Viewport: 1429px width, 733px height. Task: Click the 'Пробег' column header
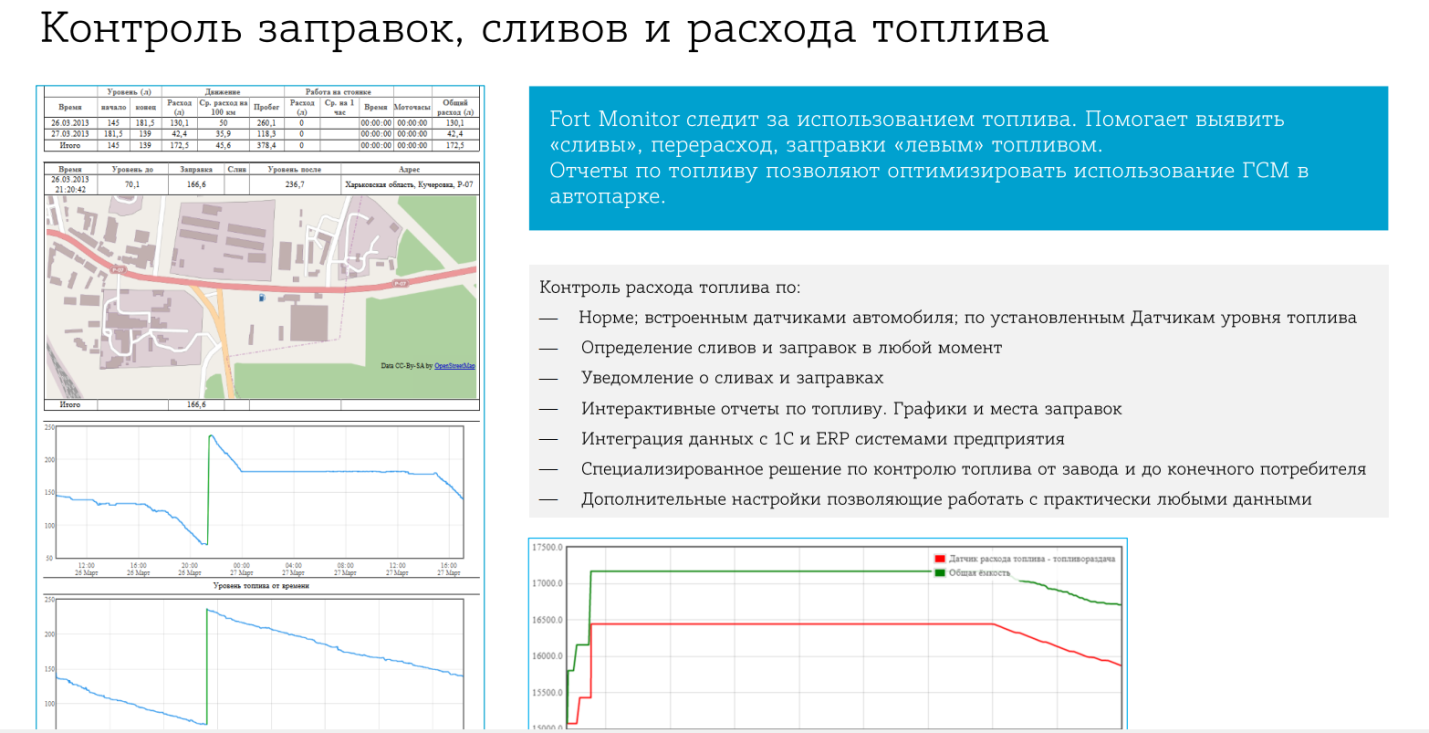pos(267,107)
